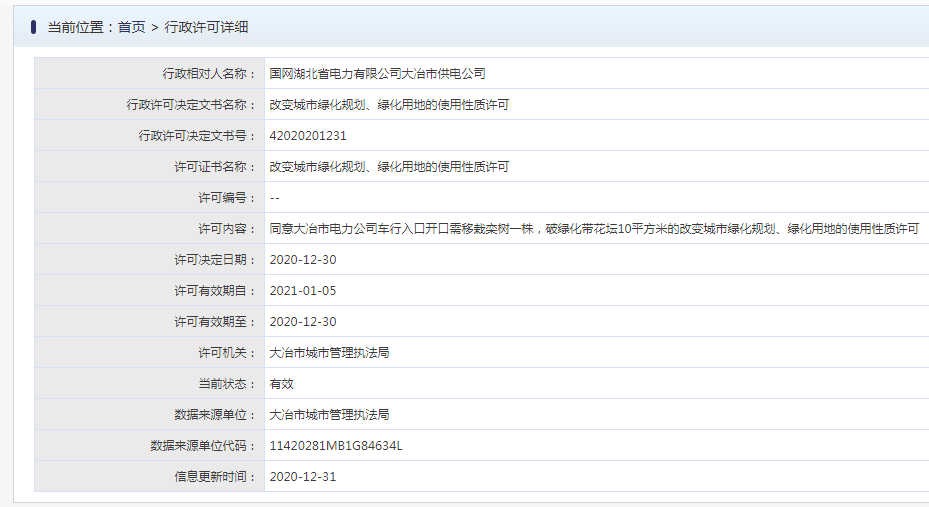Image resolution: width=929 pixels, height=507 pixels.
Task: Click the 许可机关 value 大冶市城市管理执法局
Action: pyautogui.click(x=329, y=353)
